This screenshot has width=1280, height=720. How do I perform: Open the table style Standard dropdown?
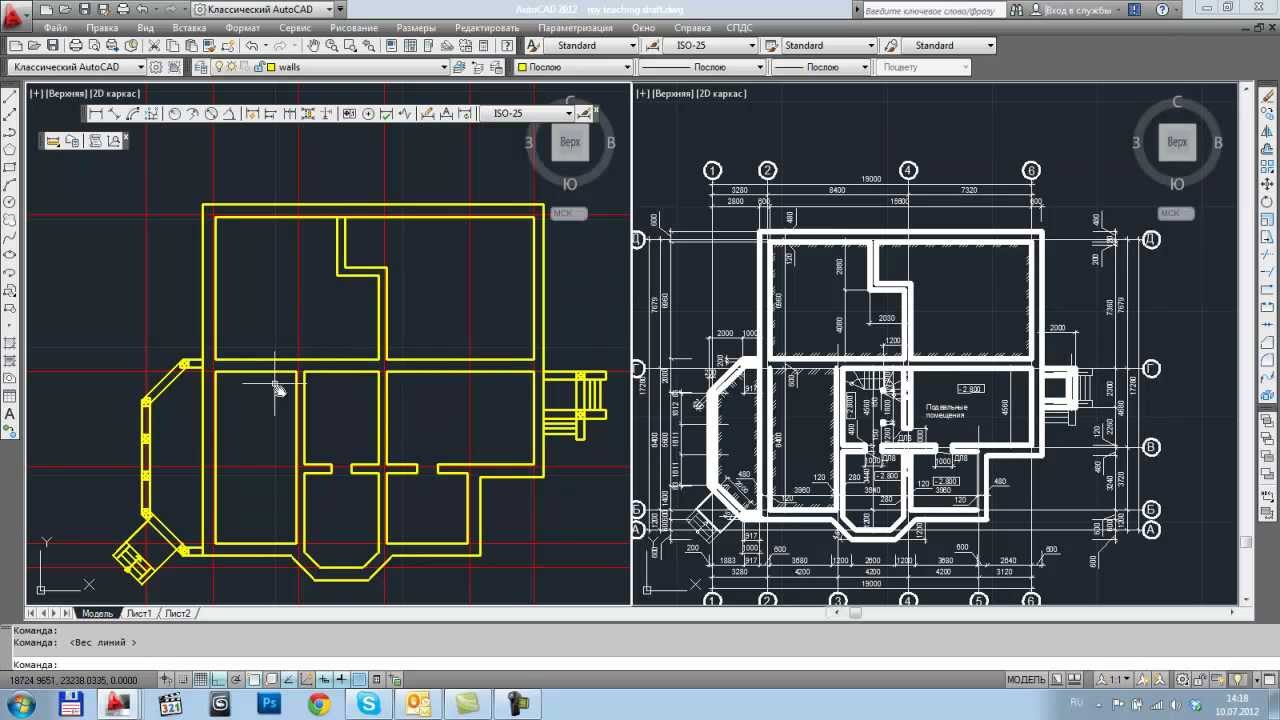tap(829, 45)
